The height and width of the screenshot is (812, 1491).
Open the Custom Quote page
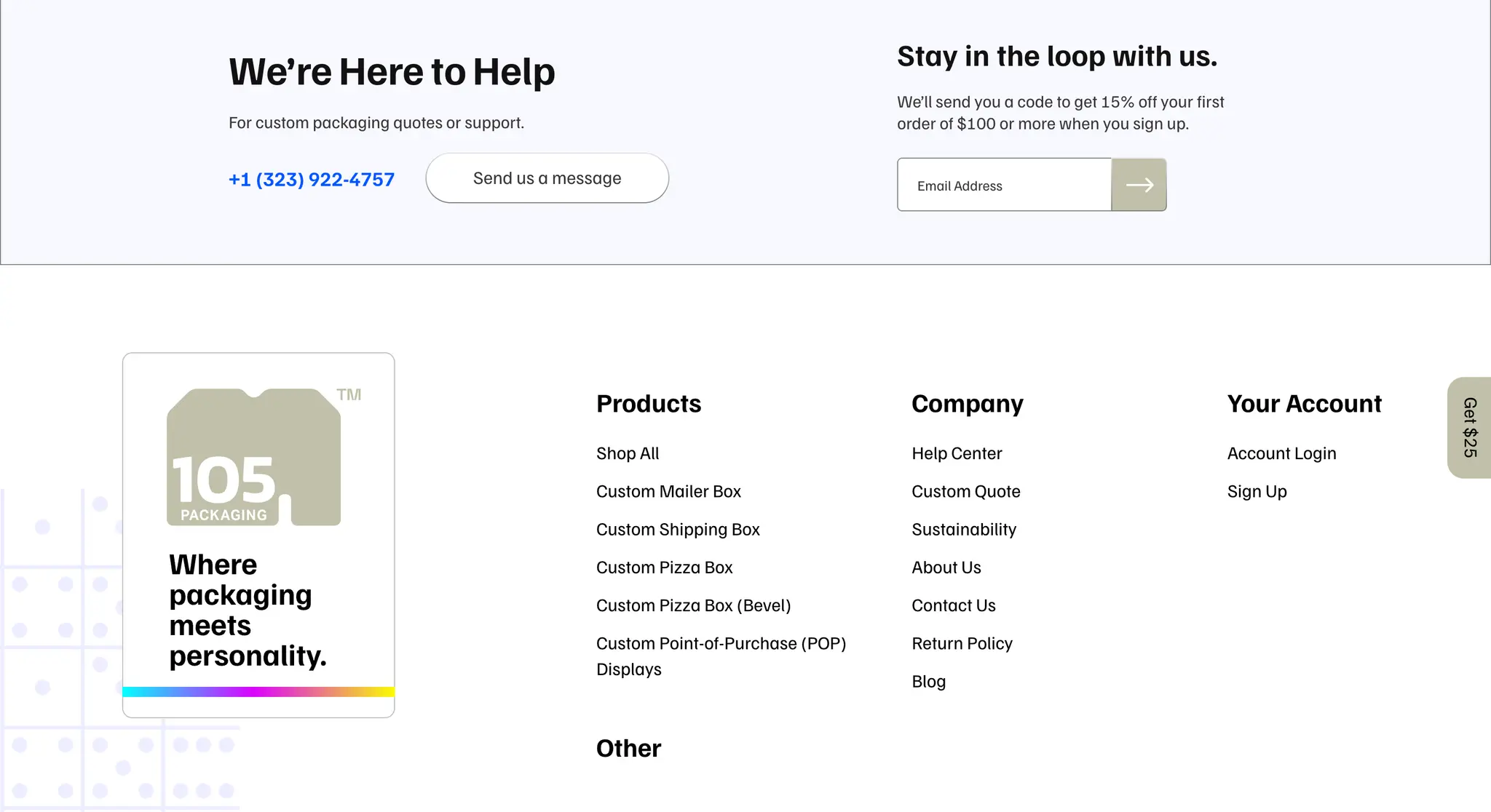tap(966, 491)
